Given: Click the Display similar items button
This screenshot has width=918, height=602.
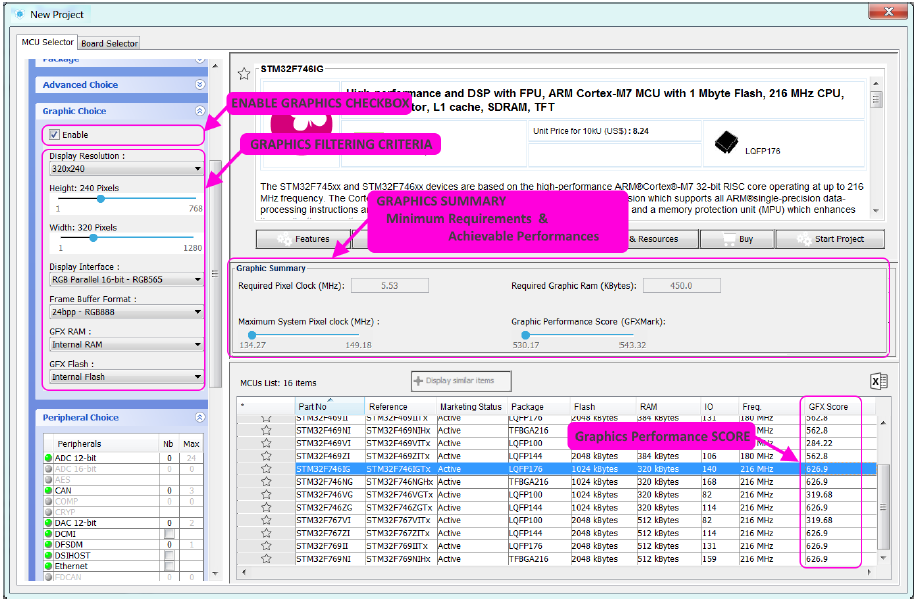Looking at the screenshot, I should click(x=461, y=381).
